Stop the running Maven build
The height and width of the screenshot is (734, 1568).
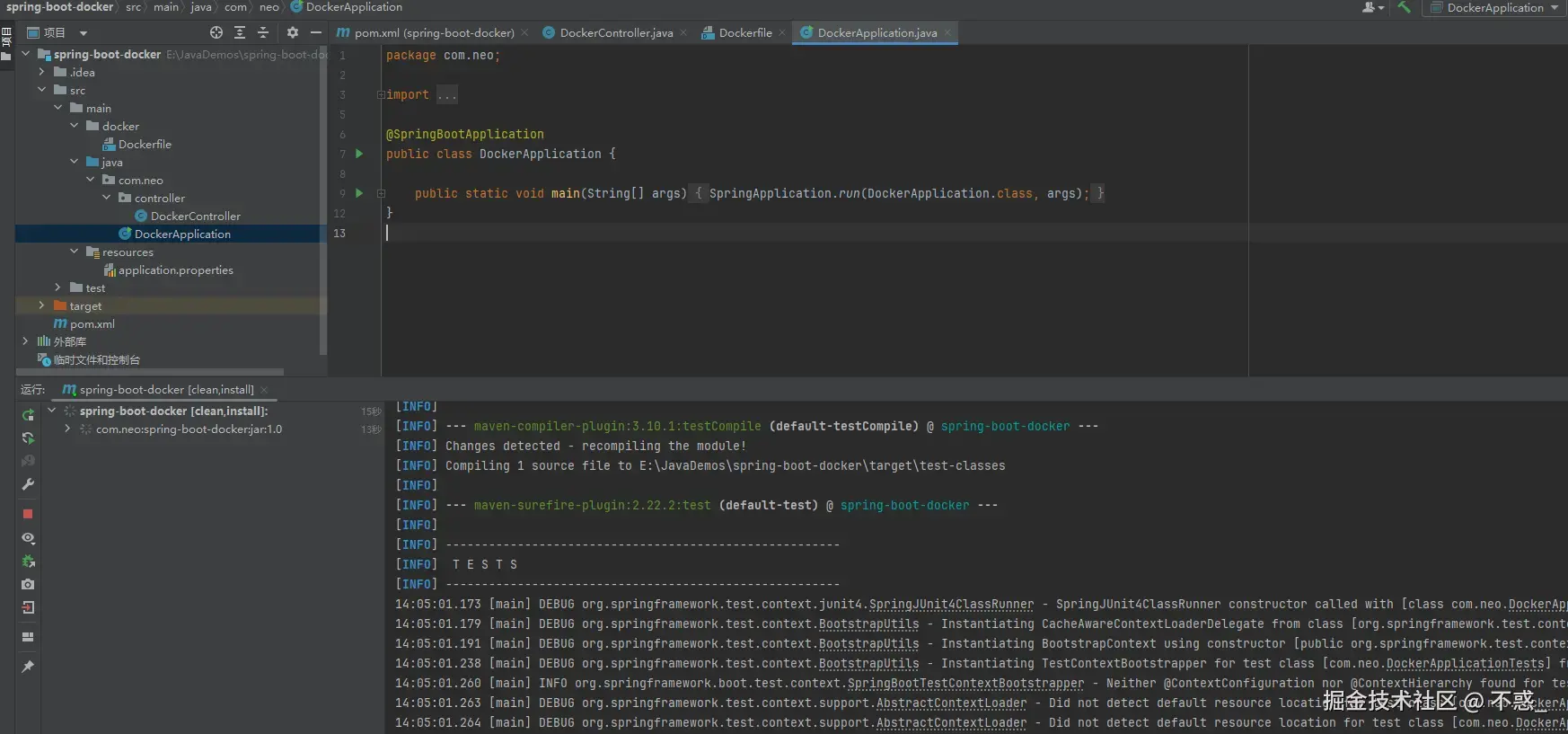point(28,514)
